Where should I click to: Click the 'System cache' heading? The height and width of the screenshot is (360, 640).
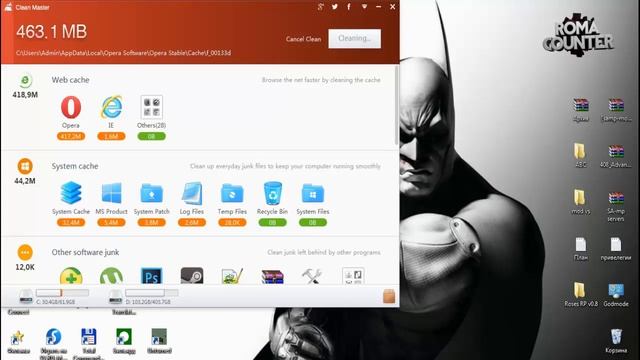tap(75, 166)
